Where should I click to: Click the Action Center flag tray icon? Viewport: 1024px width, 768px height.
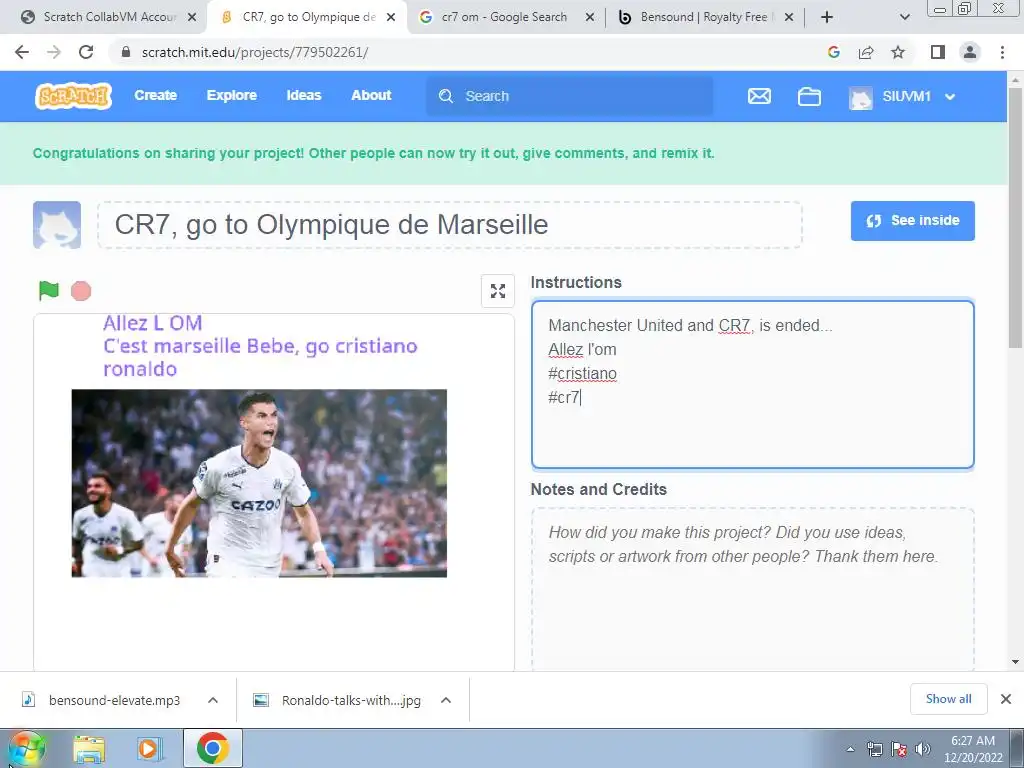pyautogui.click(x=899, y=749)
